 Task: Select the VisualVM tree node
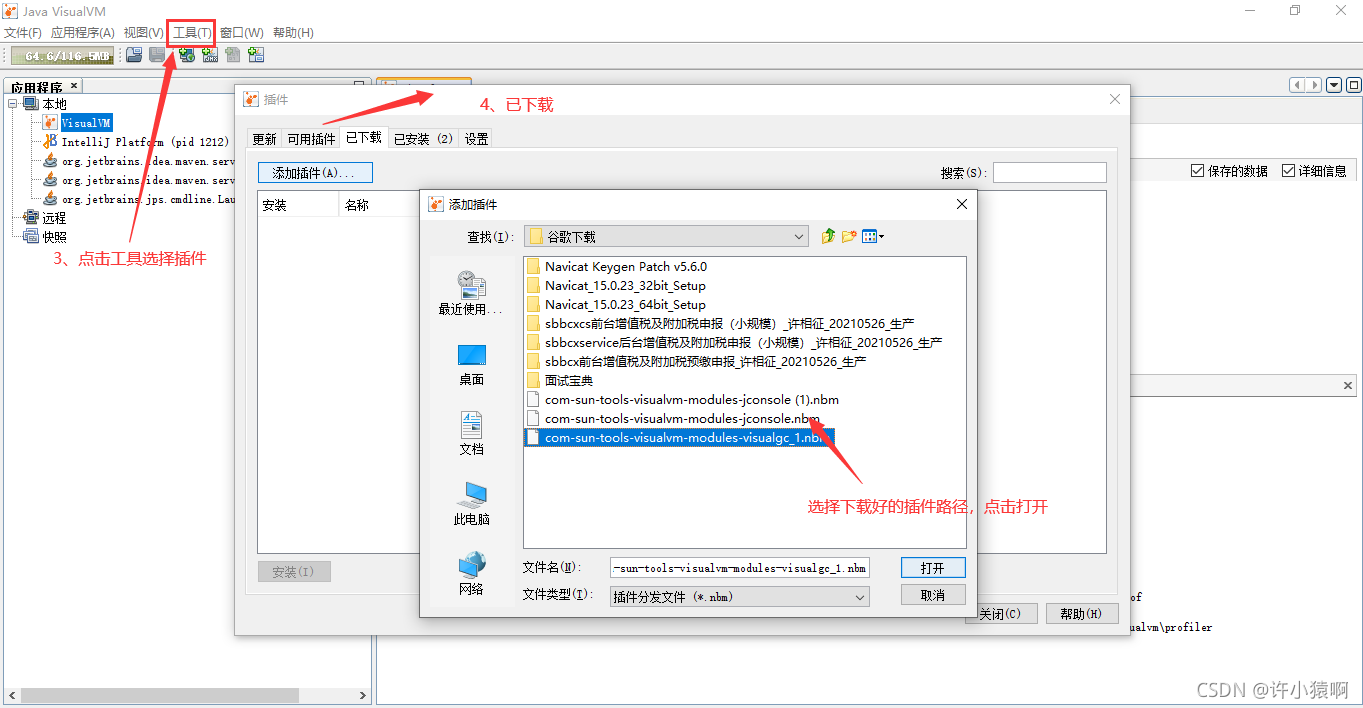[x=85, y=123]
